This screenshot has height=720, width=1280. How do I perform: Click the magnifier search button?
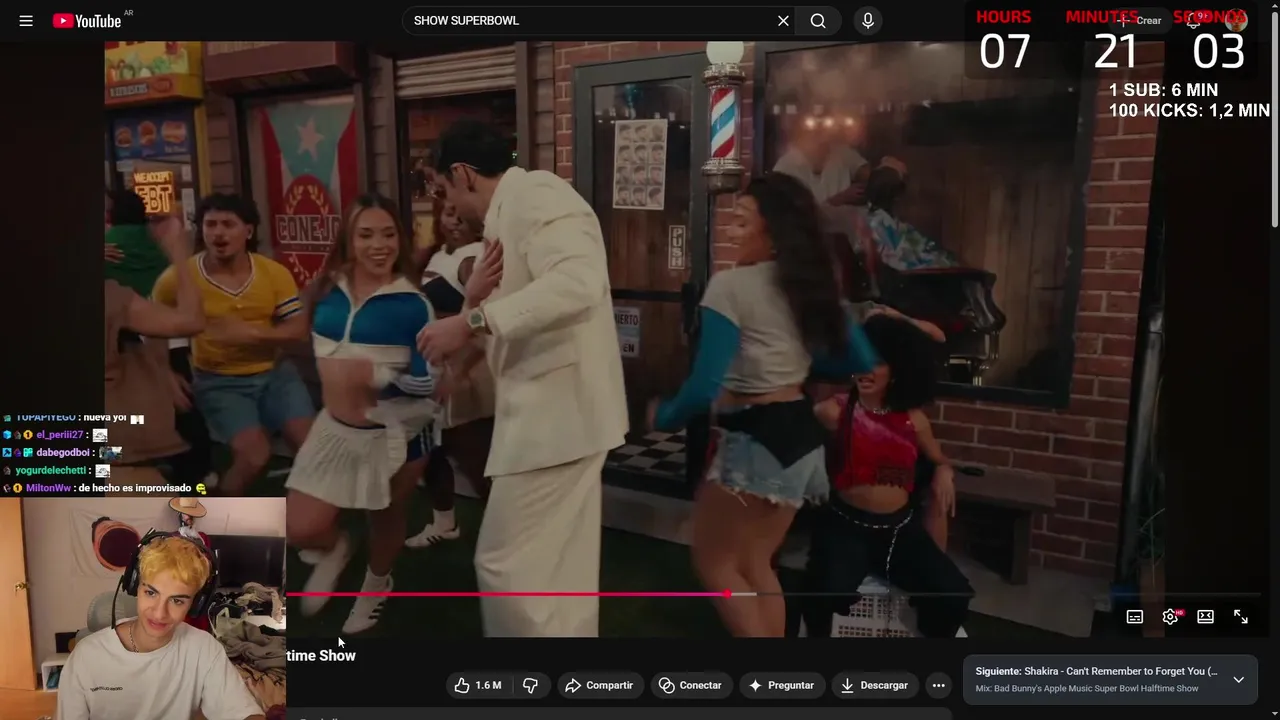[x=818, y=21]
